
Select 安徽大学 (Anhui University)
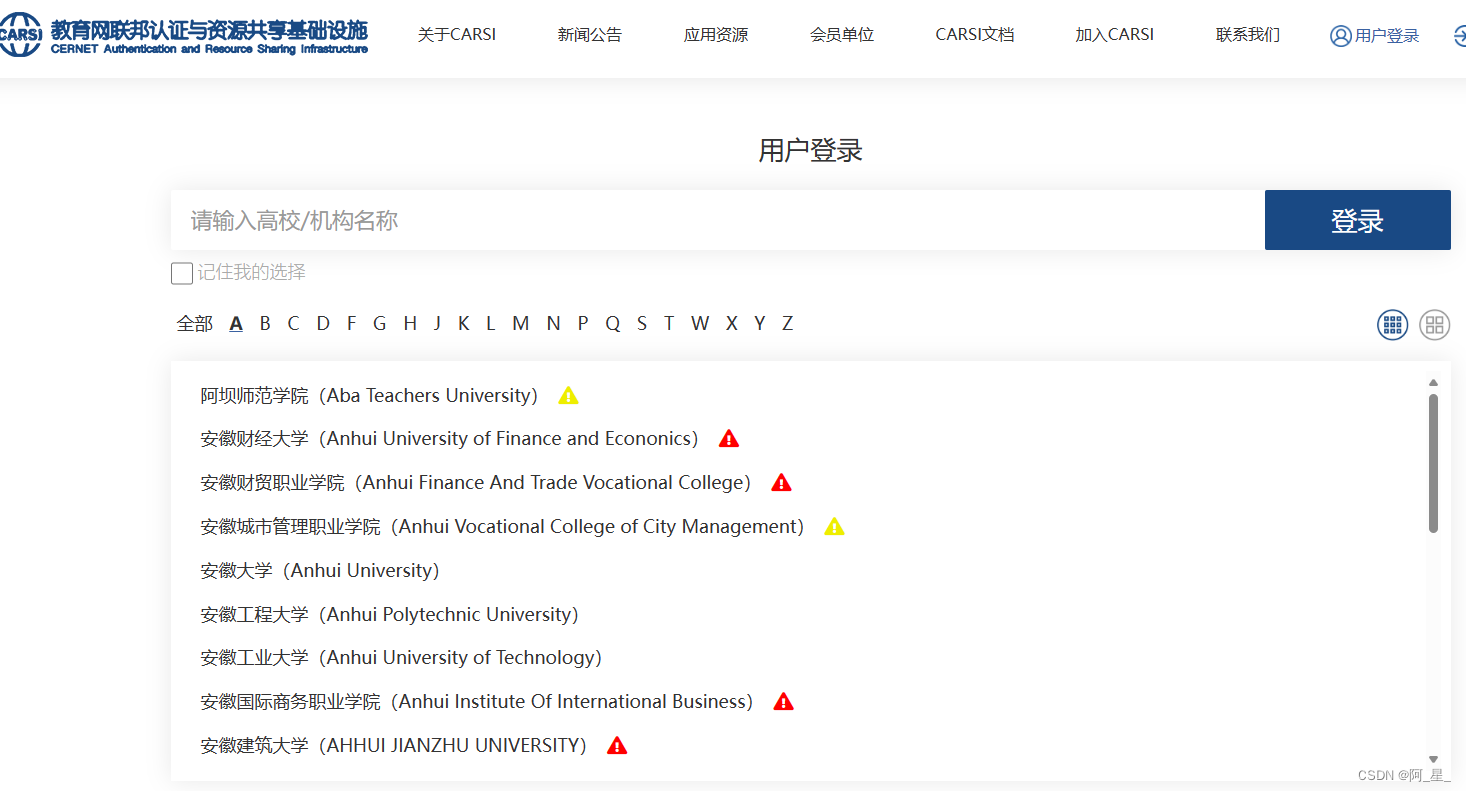pyautogui.click(x=320, y=570)
